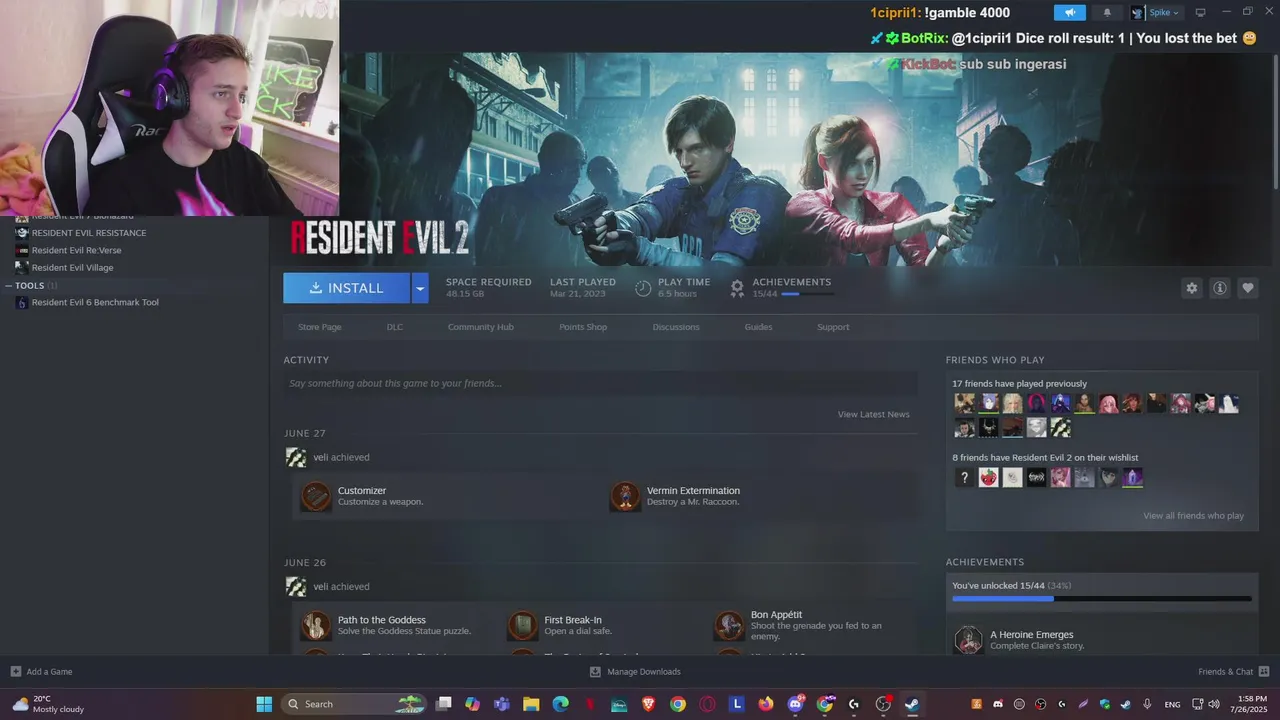Click veli's avatar under June 27
Viewport: 1280px width, 720px height.
[x=296, y=457]
